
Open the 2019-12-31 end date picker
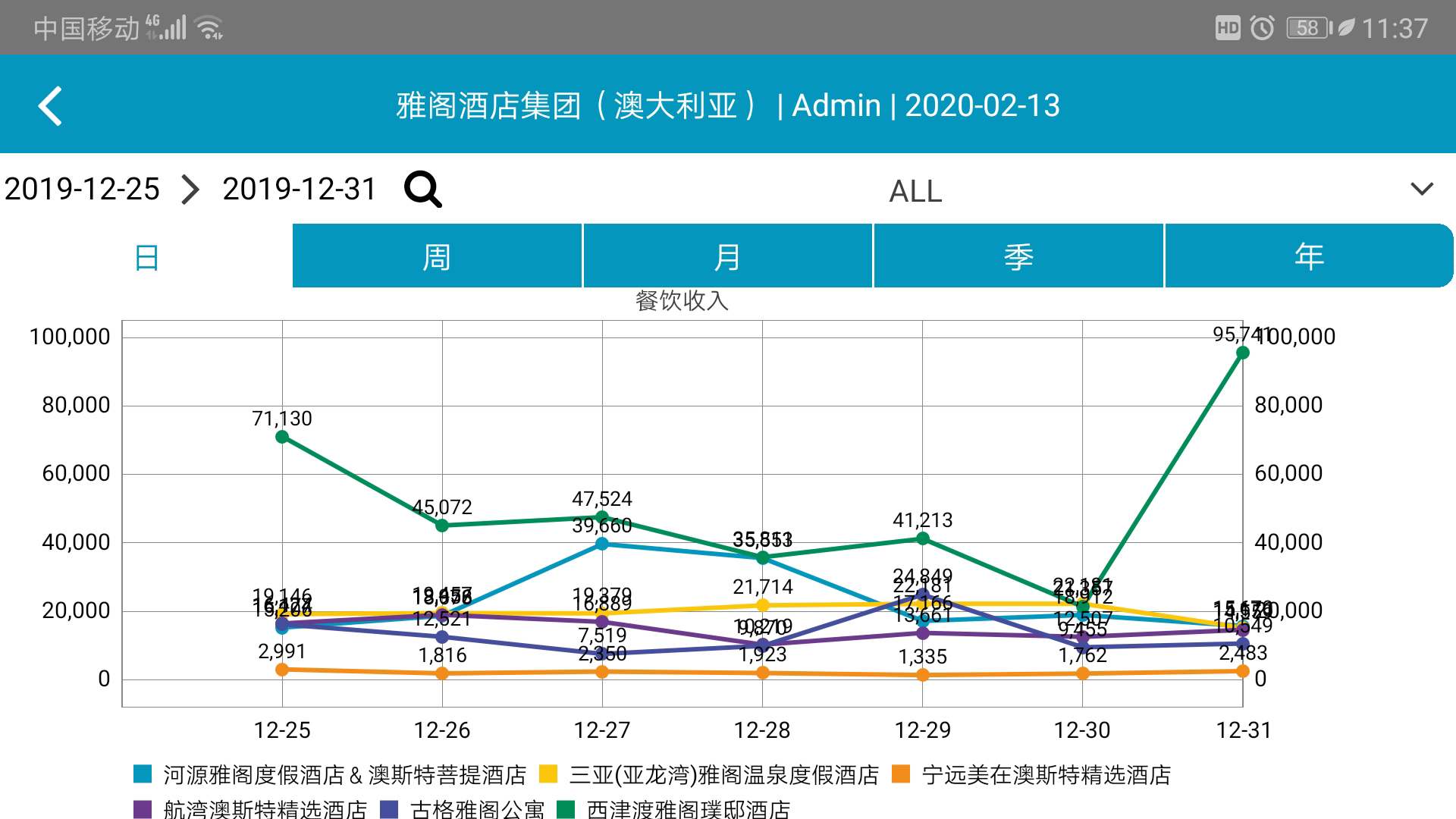coord(299,189)
